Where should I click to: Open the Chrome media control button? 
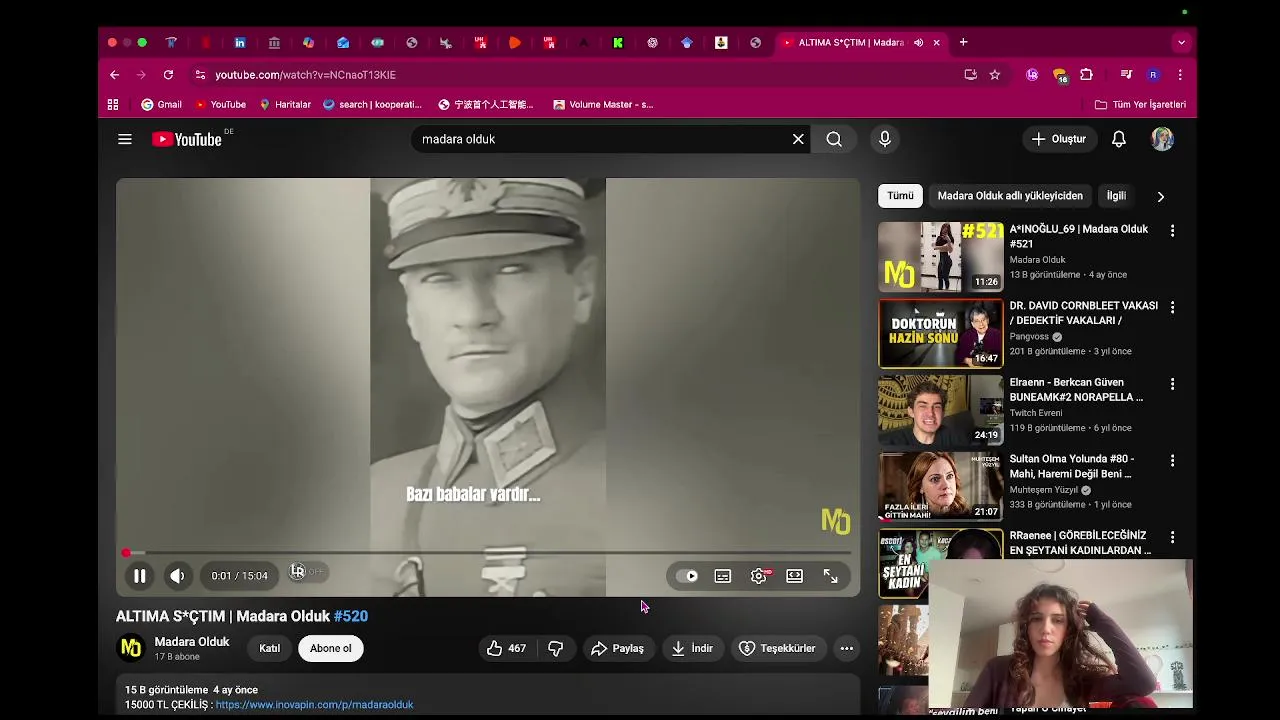(x=1126, y=75)
